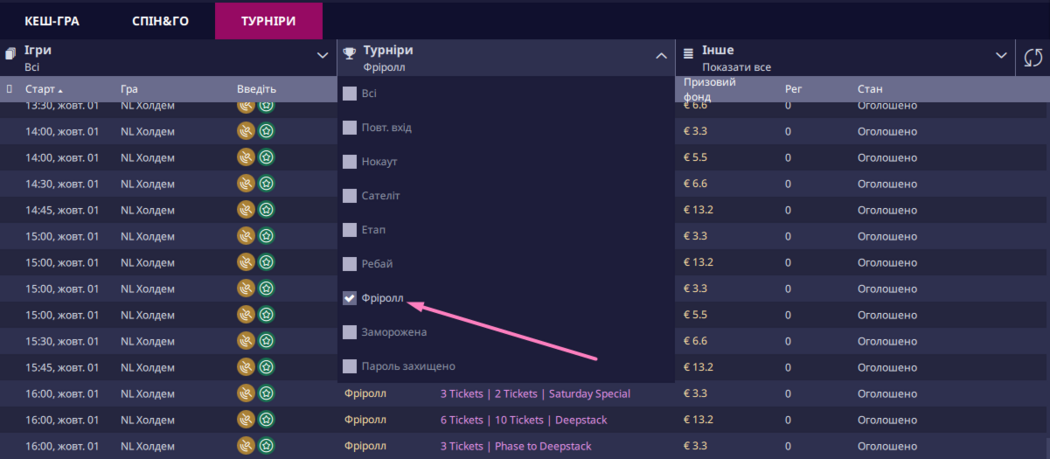Viewport: 1050px width, 459px height.
Task: Enable the Нокаут filter checkbox
Action: tap(350, 161)
